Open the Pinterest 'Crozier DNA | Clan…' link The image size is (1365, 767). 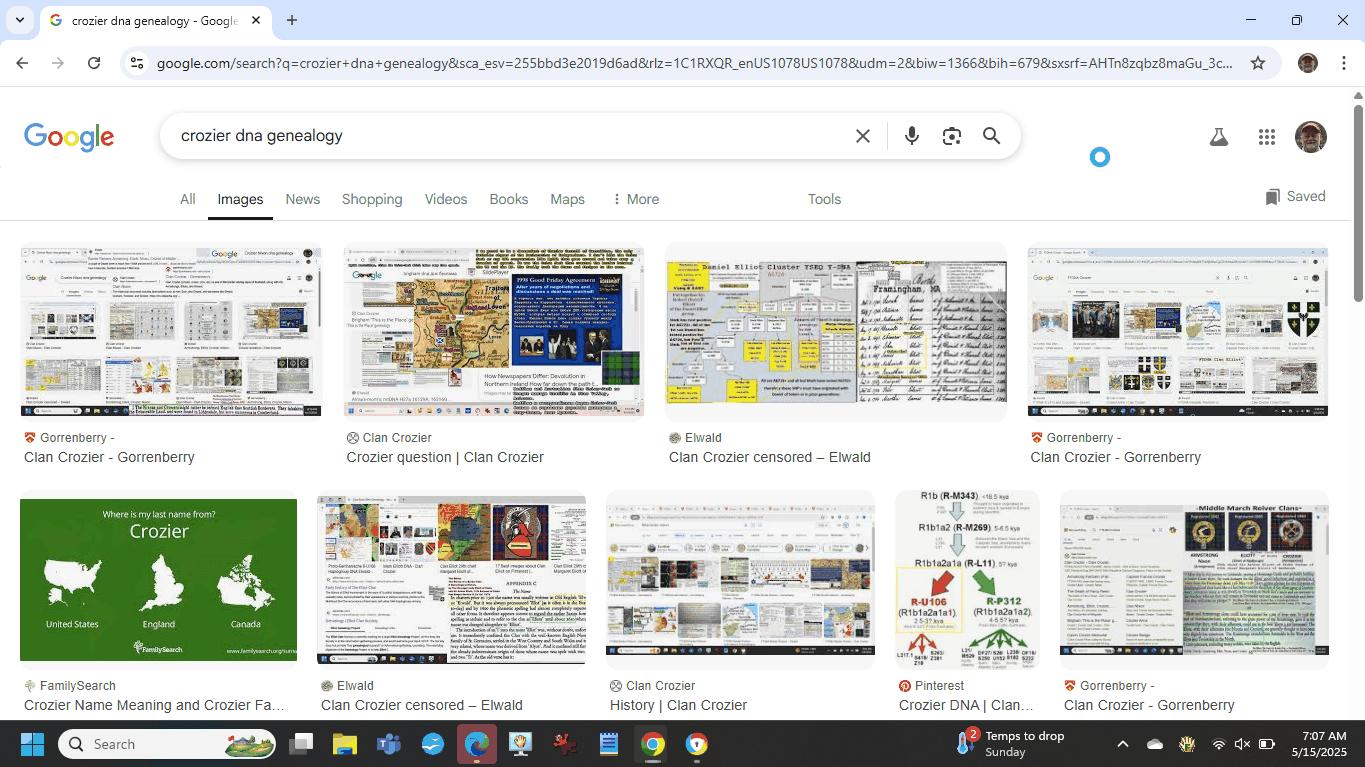(x=966, y=705)
